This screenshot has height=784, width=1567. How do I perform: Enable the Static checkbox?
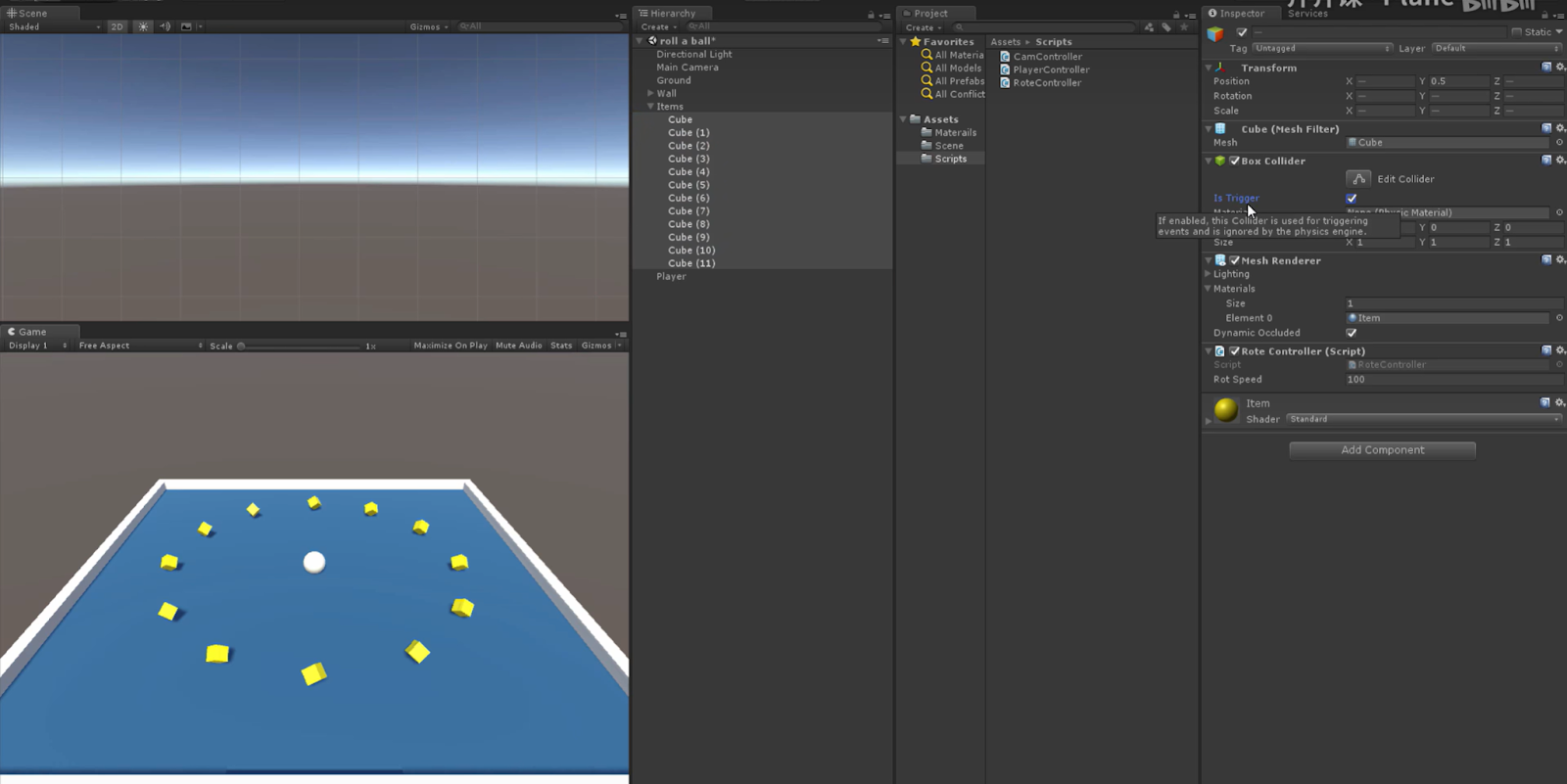(1517, 32)
